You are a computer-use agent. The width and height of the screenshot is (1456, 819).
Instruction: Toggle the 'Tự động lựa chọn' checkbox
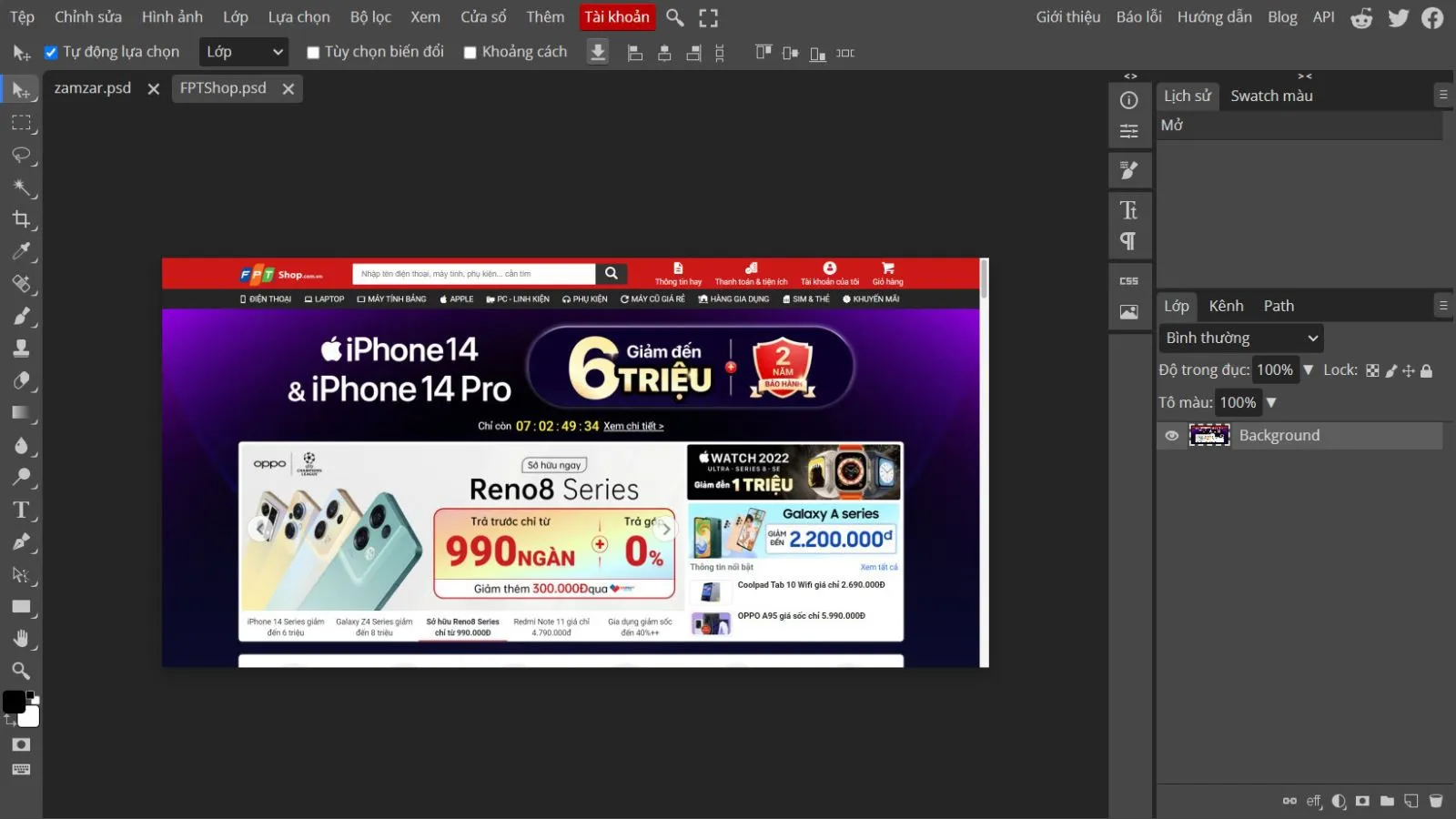[51, 53]
